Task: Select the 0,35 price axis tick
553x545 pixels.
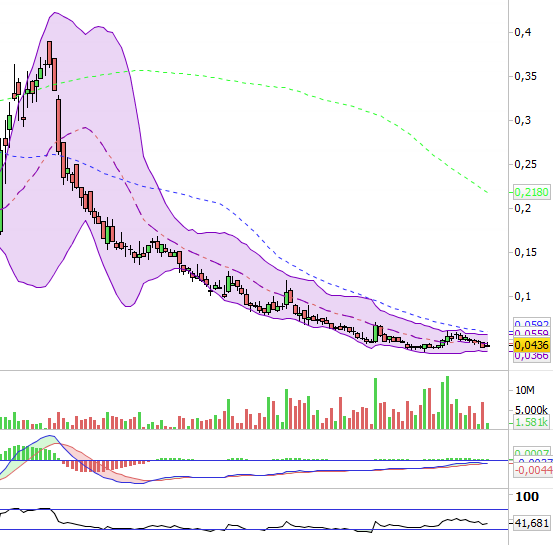Action: point(525,76)
